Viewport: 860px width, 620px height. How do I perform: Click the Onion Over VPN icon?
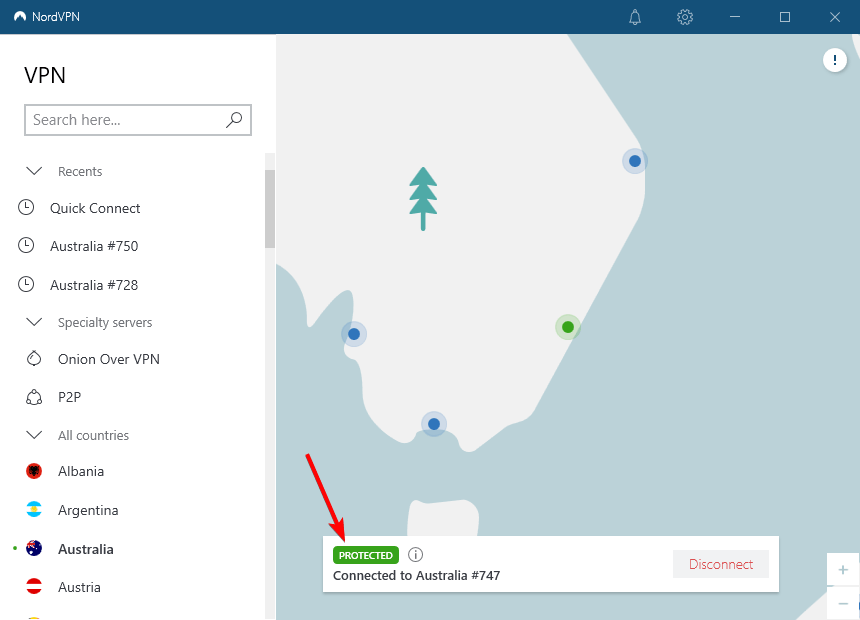(x=34, y=359)
